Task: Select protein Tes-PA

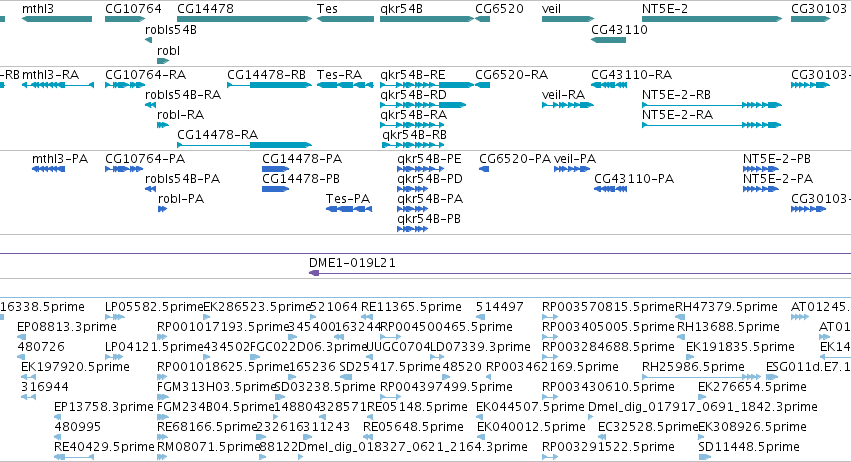Action: (349, 209)
